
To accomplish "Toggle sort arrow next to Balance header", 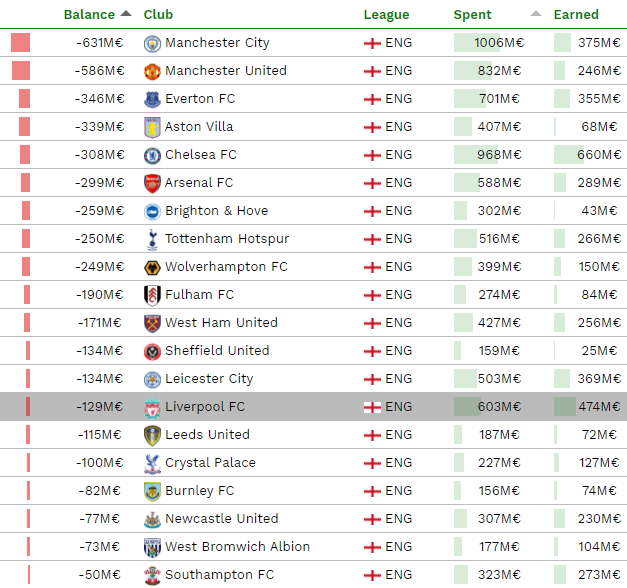I will click(x=126, y=14).
